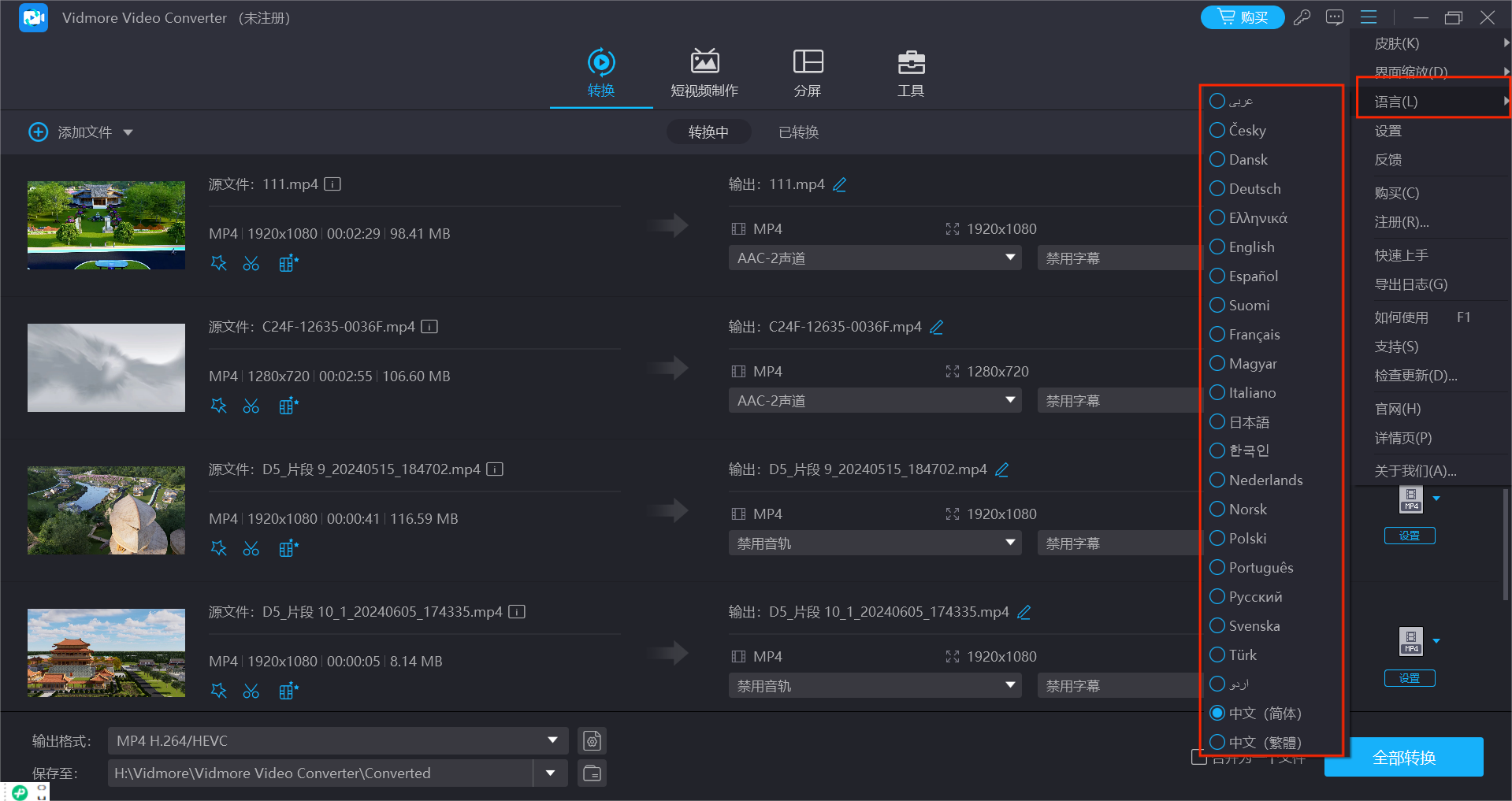Expand the 添加文件 dropdown arrow
Screen dimensions: 1512x801
coord(128,132)
